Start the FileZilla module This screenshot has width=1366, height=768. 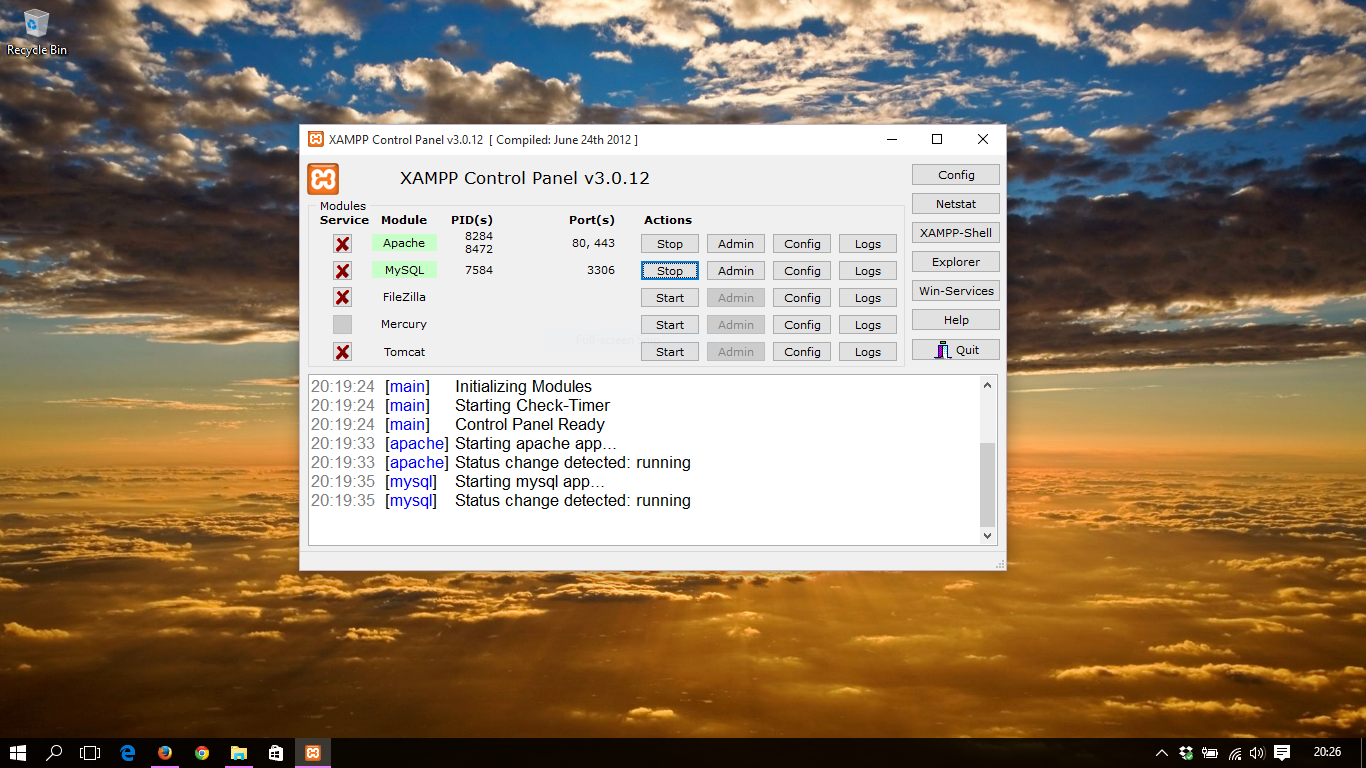coord(670,298)
